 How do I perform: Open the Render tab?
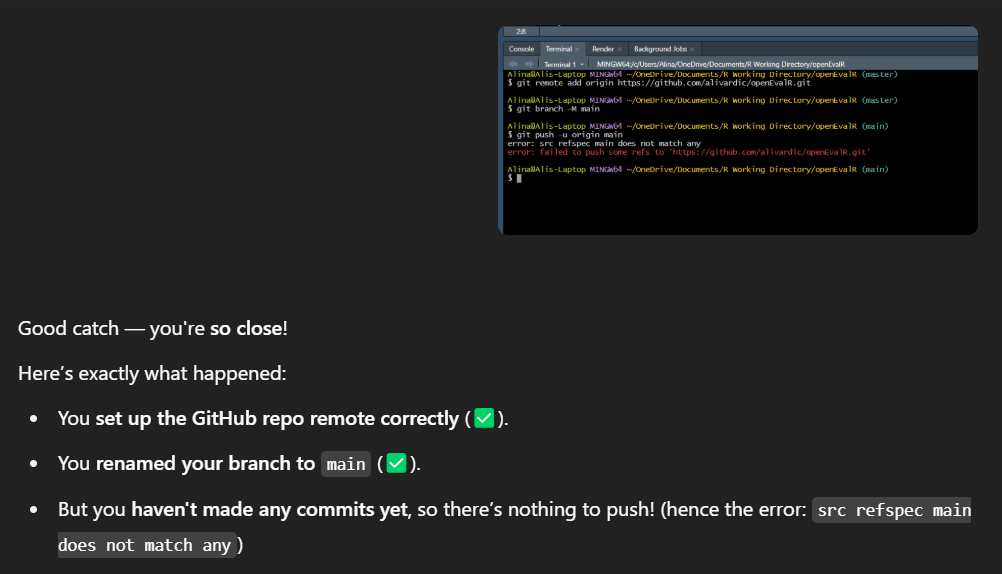point(603,49)
